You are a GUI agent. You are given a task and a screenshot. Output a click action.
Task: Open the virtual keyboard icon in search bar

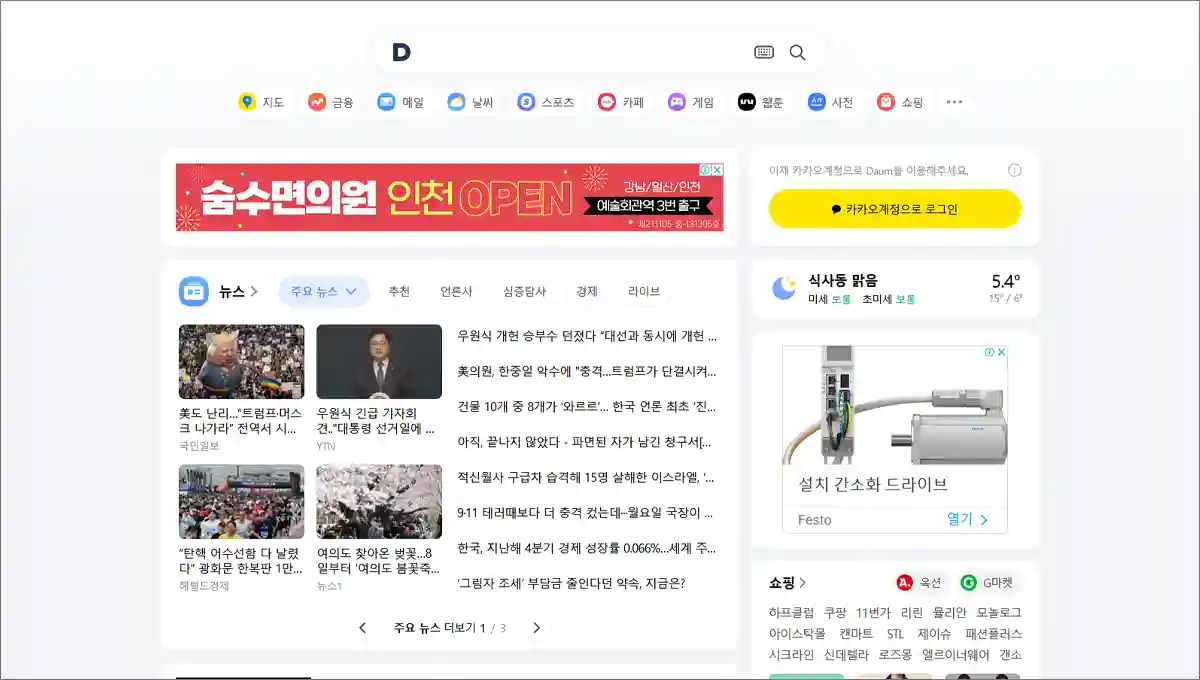[x=763, y=51]
